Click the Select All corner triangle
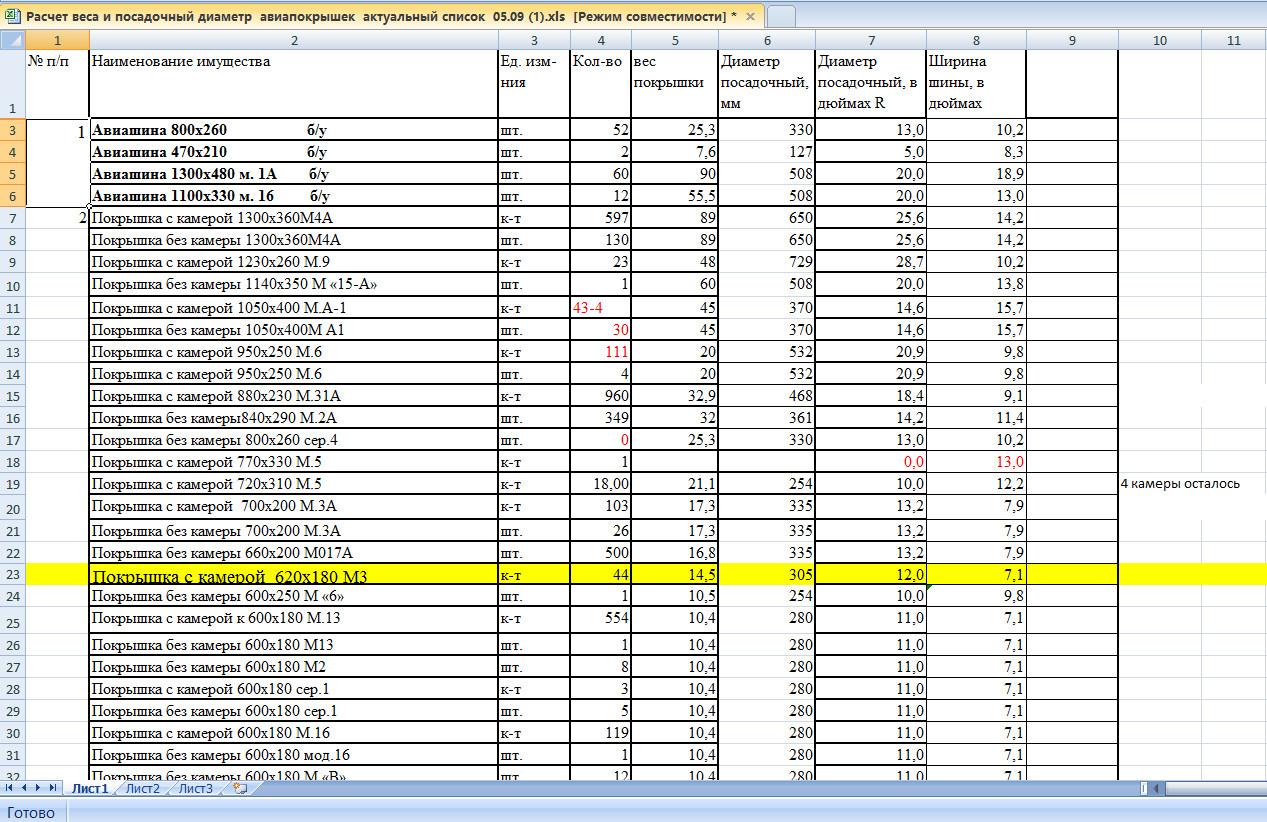The image size is (1267, 822). (12, 40)
